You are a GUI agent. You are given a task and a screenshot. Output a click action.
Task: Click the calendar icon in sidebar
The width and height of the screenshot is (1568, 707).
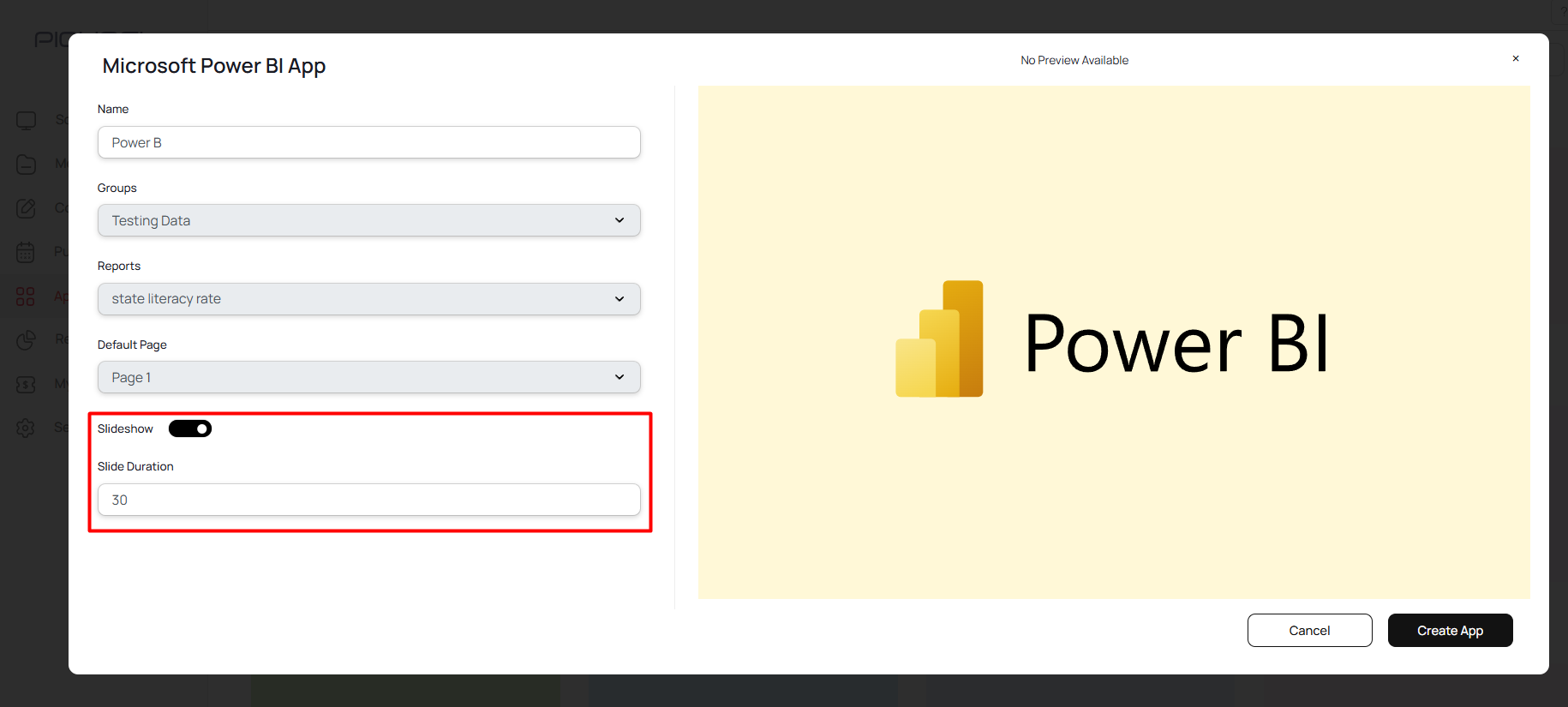[27, 252]
